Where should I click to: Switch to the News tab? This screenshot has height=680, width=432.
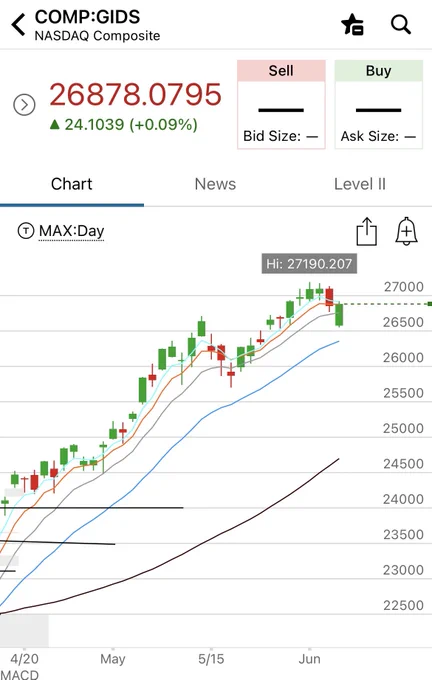tap(215, 184)
